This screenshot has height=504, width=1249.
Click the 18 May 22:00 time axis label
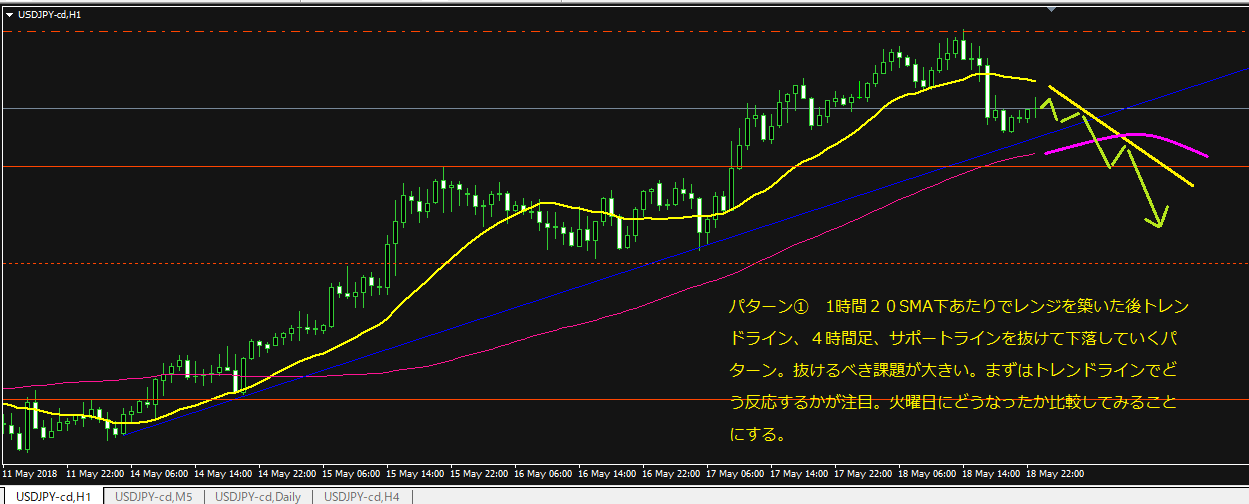point(1055,473)
